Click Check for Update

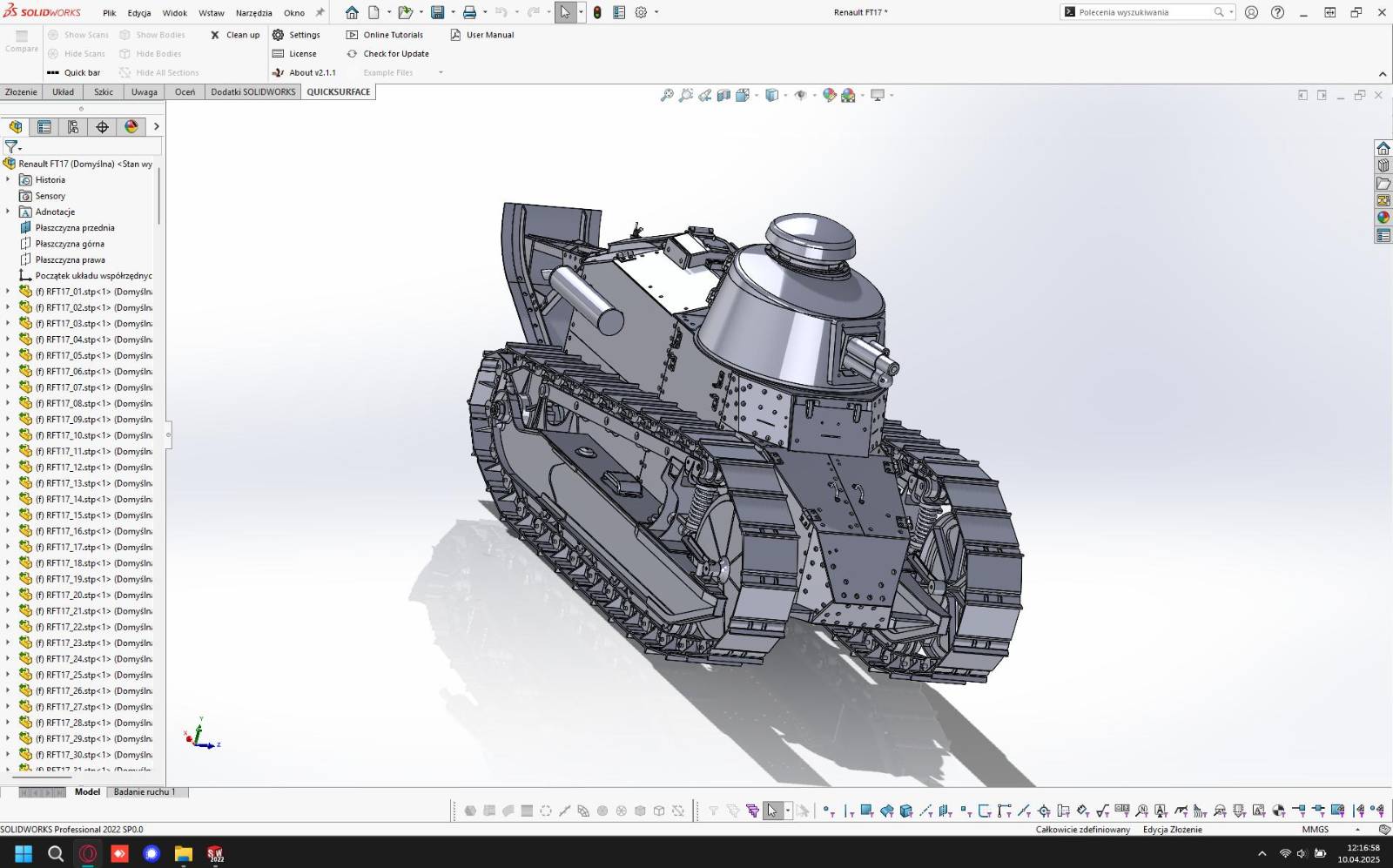click(x=387, y=54)
